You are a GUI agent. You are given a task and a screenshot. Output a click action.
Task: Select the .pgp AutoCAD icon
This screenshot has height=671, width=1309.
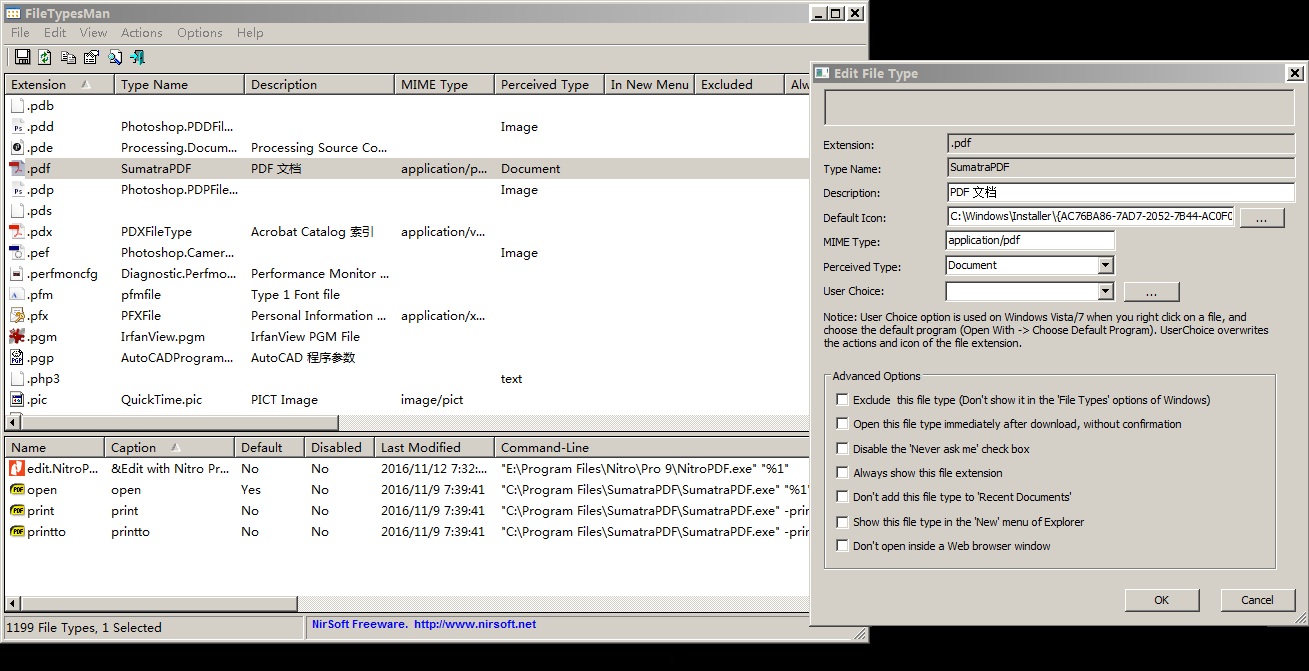pos(17,358)
